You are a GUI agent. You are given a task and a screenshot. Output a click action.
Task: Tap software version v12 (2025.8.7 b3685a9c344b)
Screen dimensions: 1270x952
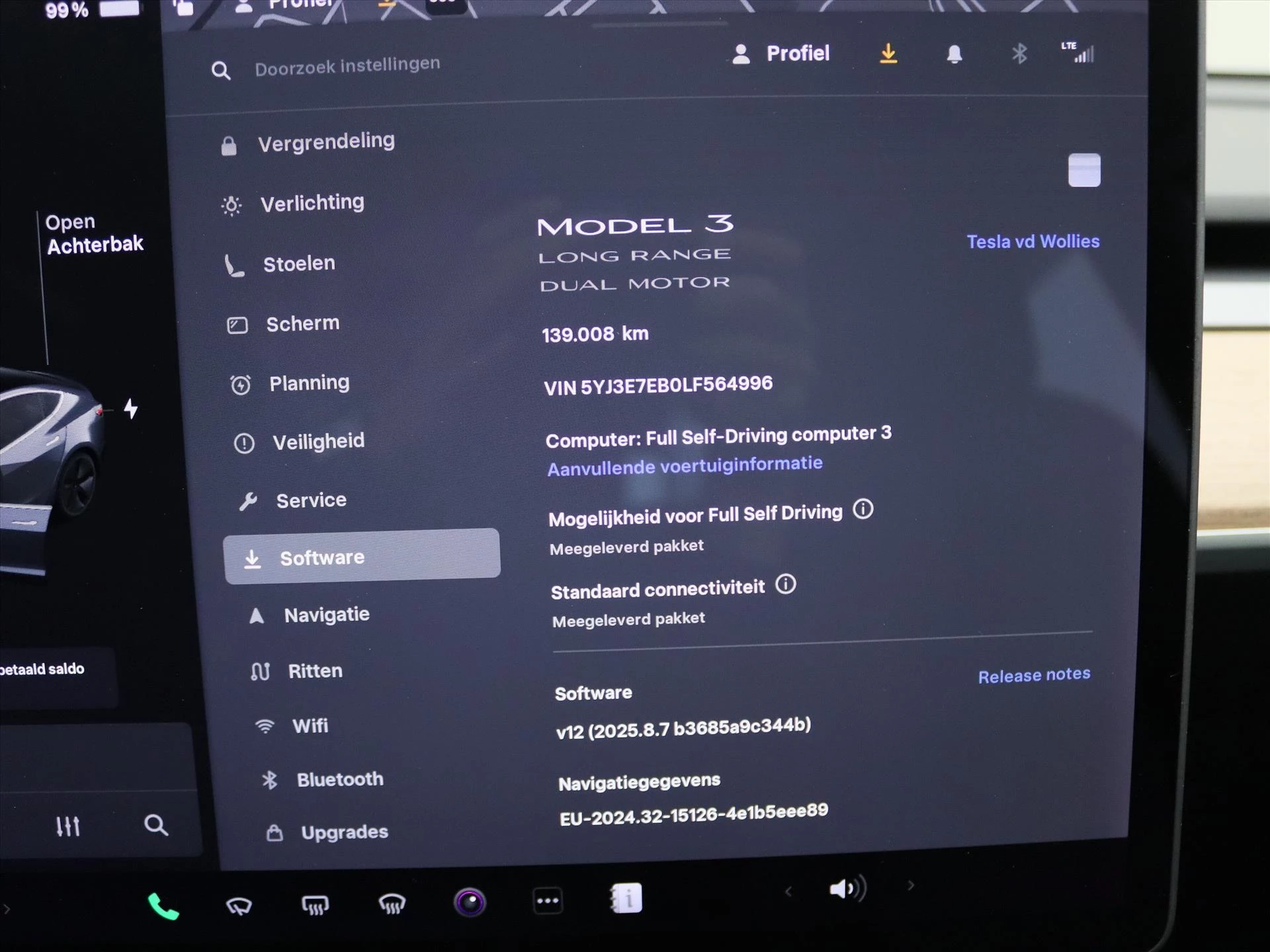click(x=683, y=728)
